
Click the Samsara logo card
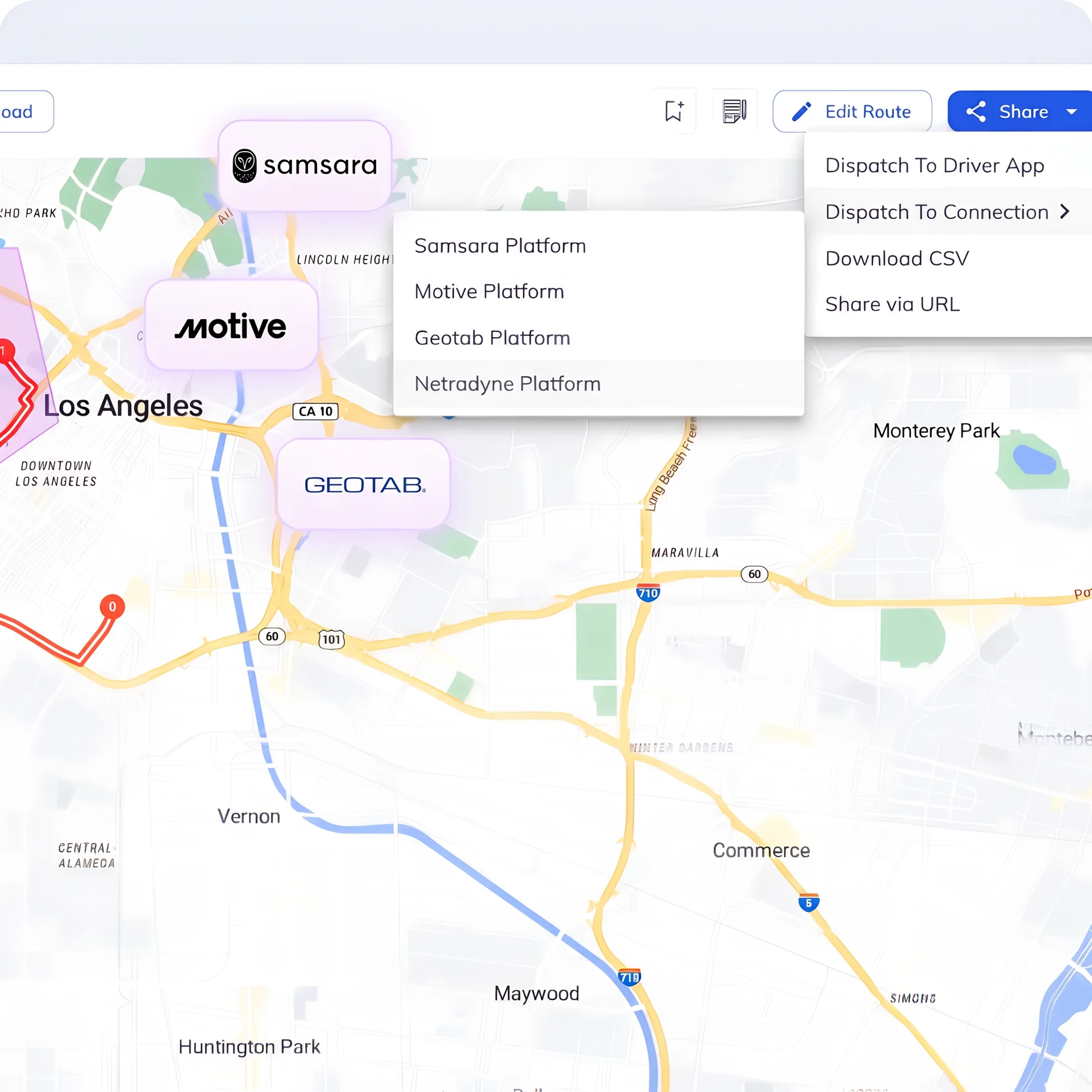[x=305, y=166]
